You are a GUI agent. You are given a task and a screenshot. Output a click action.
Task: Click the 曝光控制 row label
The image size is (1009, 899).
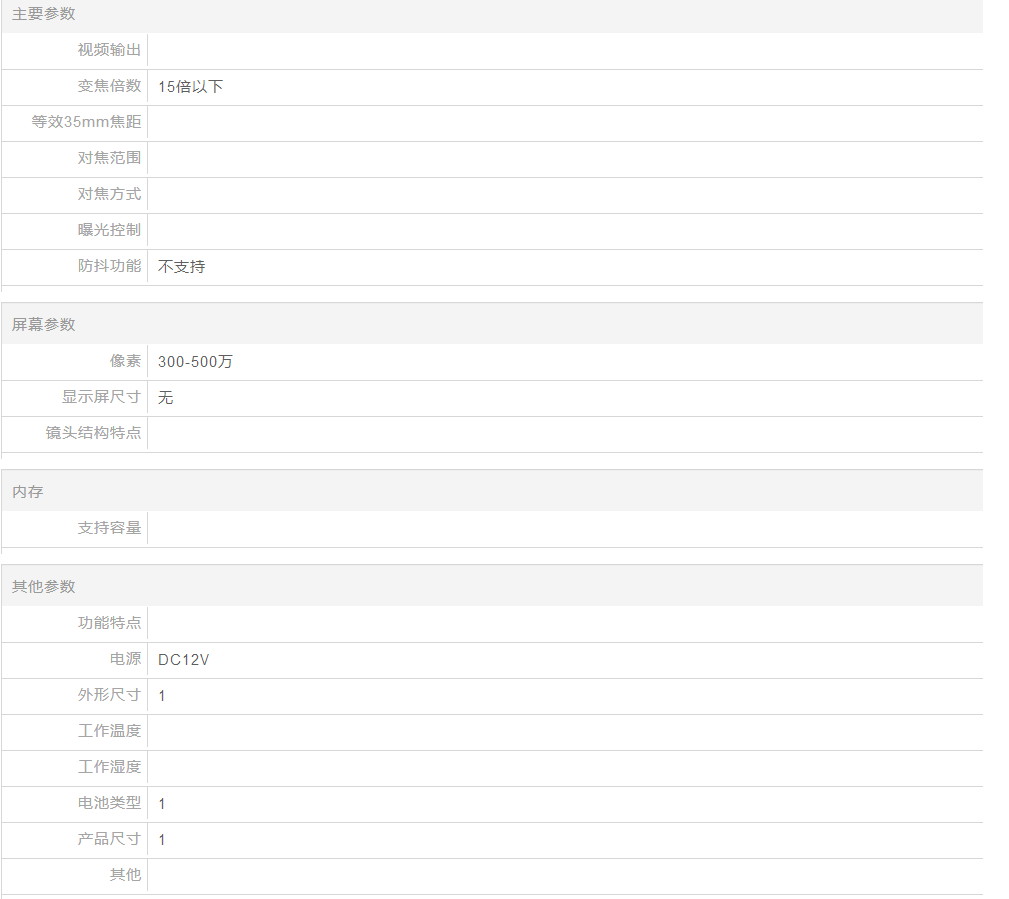click(x=109, y=230)
